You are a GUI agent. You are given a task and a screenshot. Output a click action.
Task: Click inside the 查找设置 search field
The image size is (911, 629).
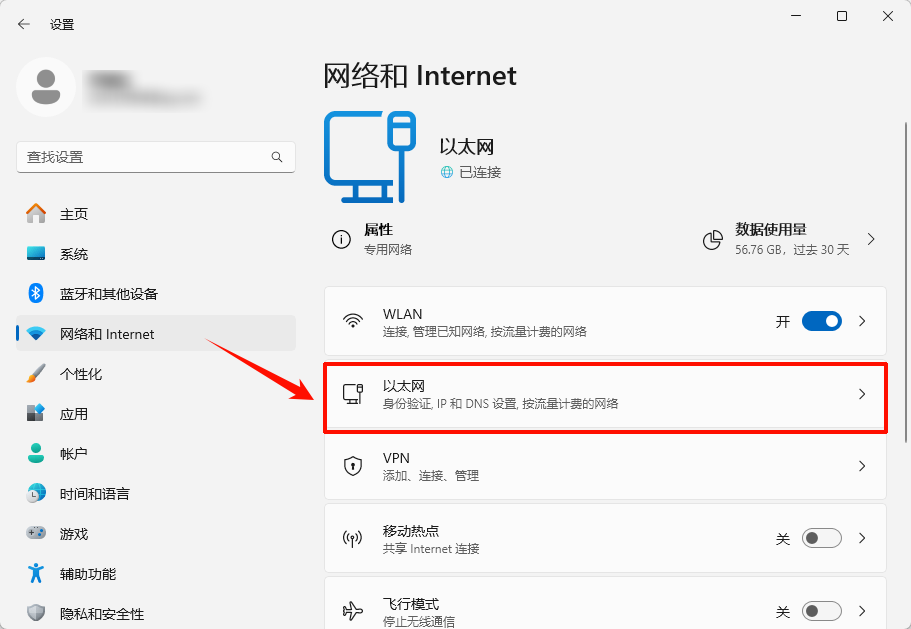click(x=155, y=157)
